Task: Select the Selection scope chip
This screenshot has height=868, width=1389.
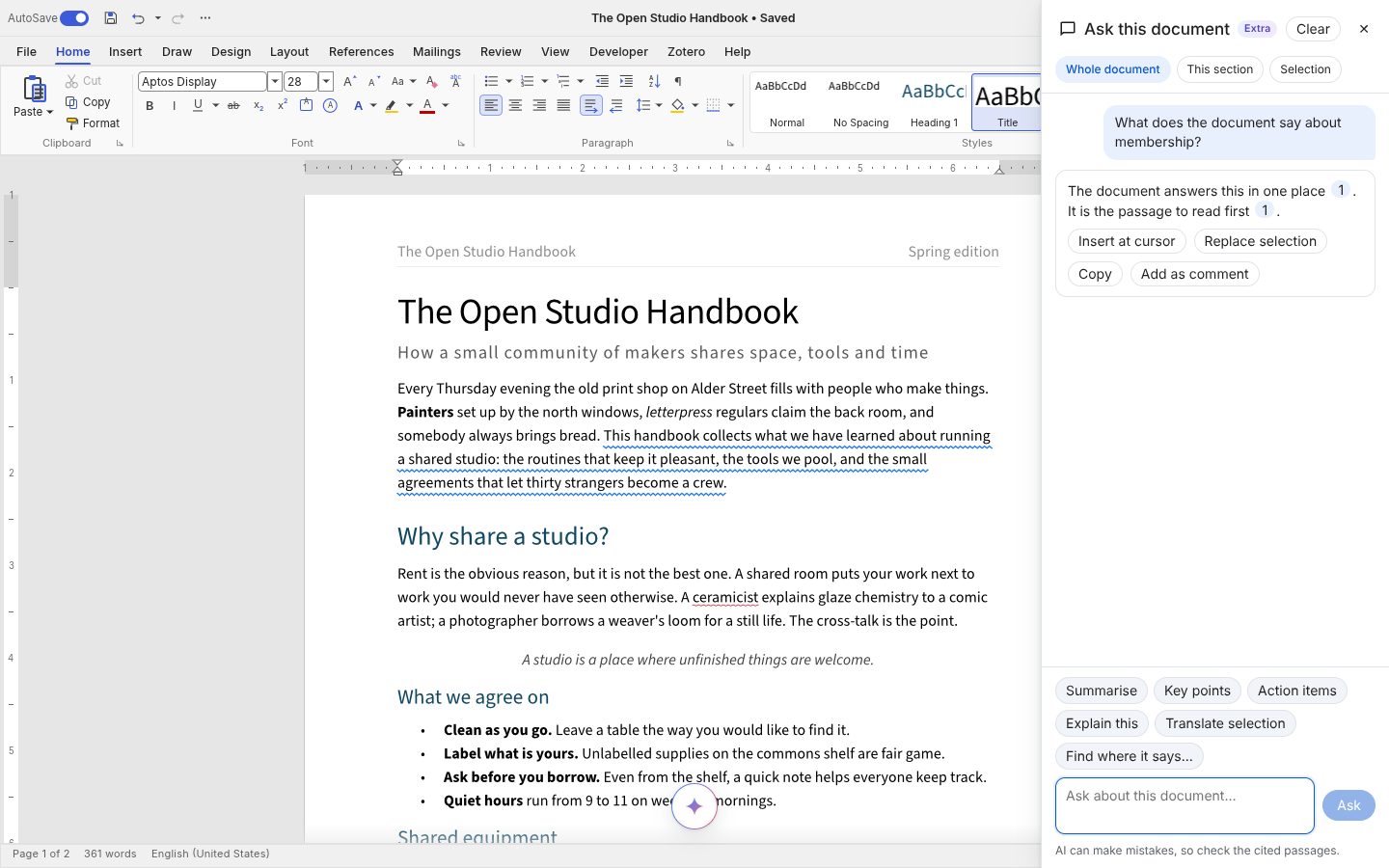Action: [1305, 69]
